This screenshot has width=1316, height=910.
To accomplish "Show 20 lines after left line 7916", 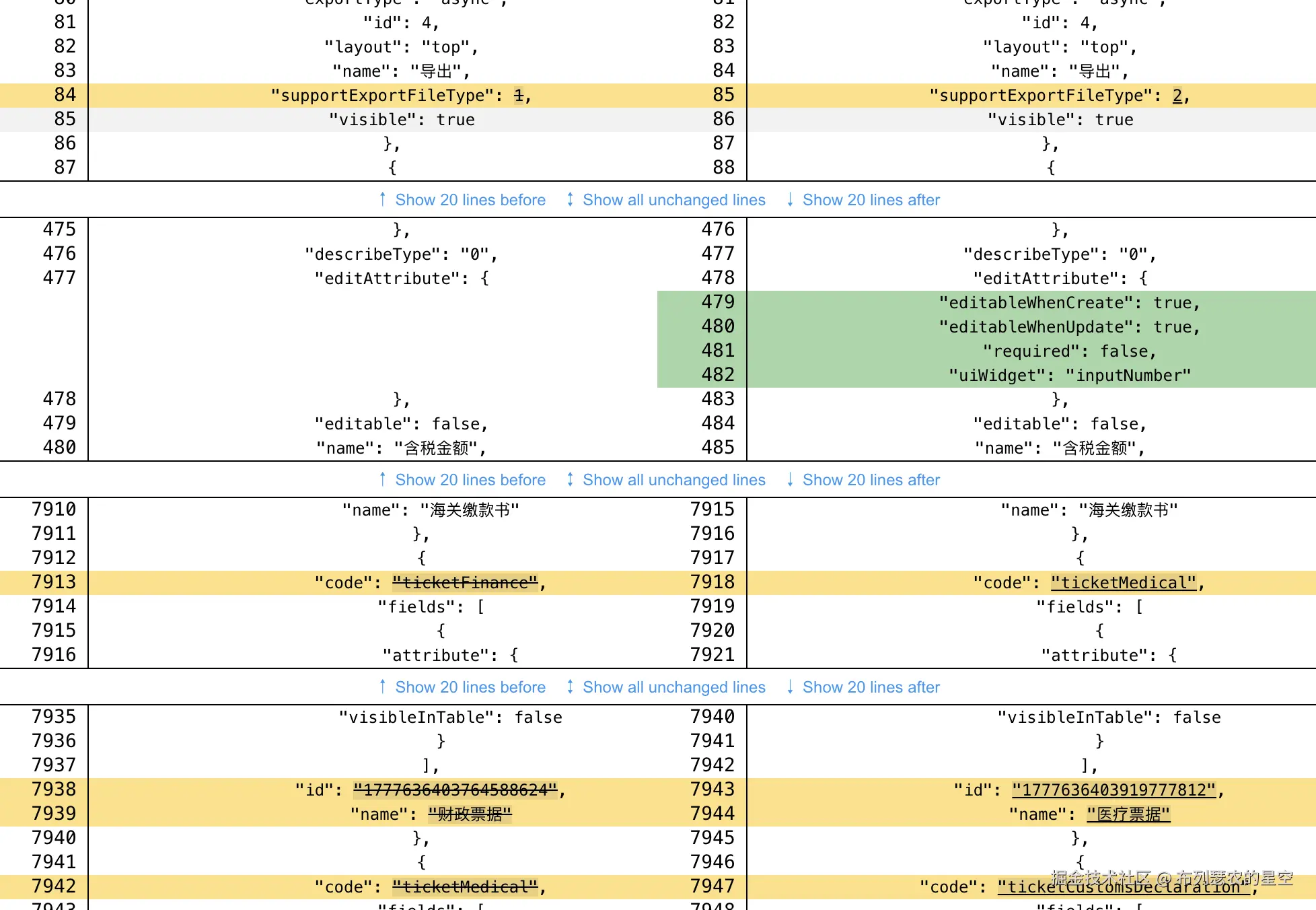I will point(871,687).
